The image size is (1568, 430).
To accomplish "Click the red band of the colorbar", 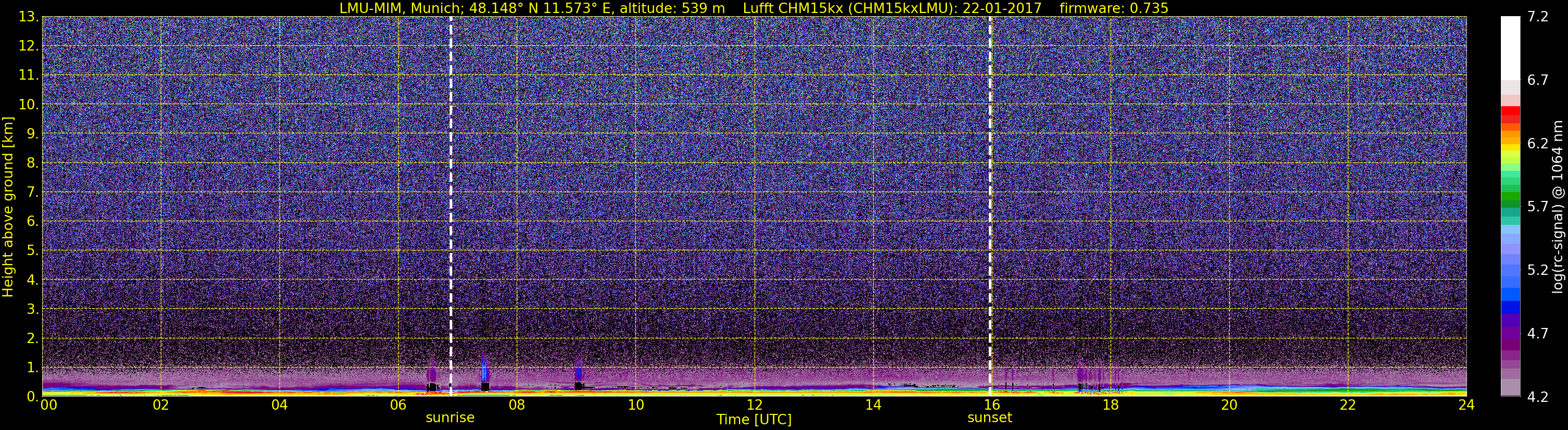I will (x=1510, y=115).
